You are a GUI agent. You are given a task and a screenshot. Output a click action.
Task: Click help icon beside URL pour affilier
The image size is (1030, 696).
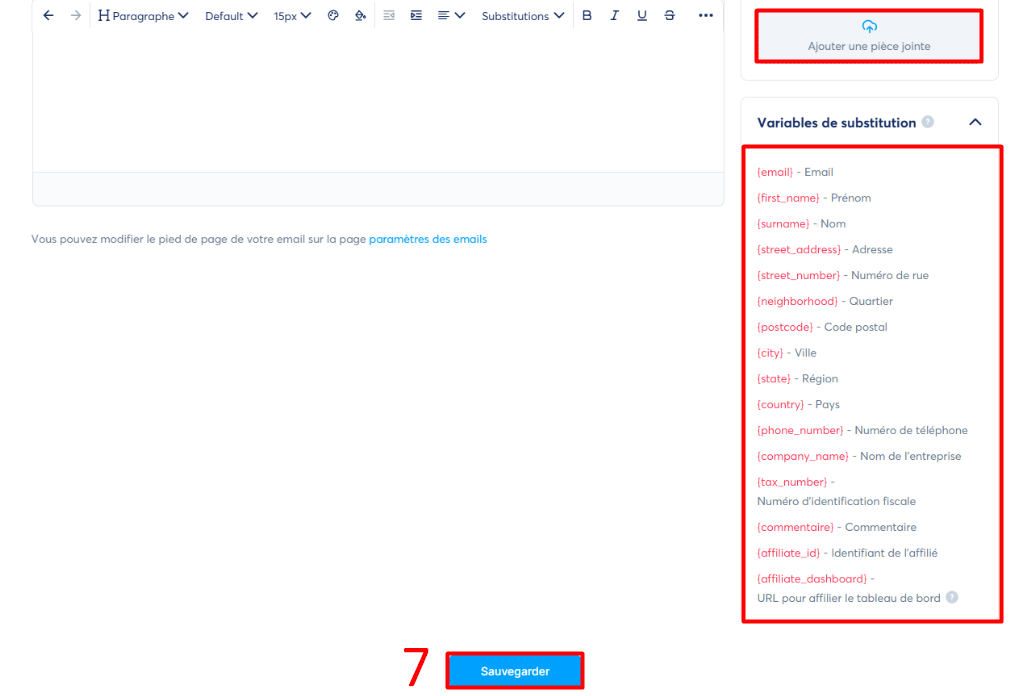[x=952, y=598]
